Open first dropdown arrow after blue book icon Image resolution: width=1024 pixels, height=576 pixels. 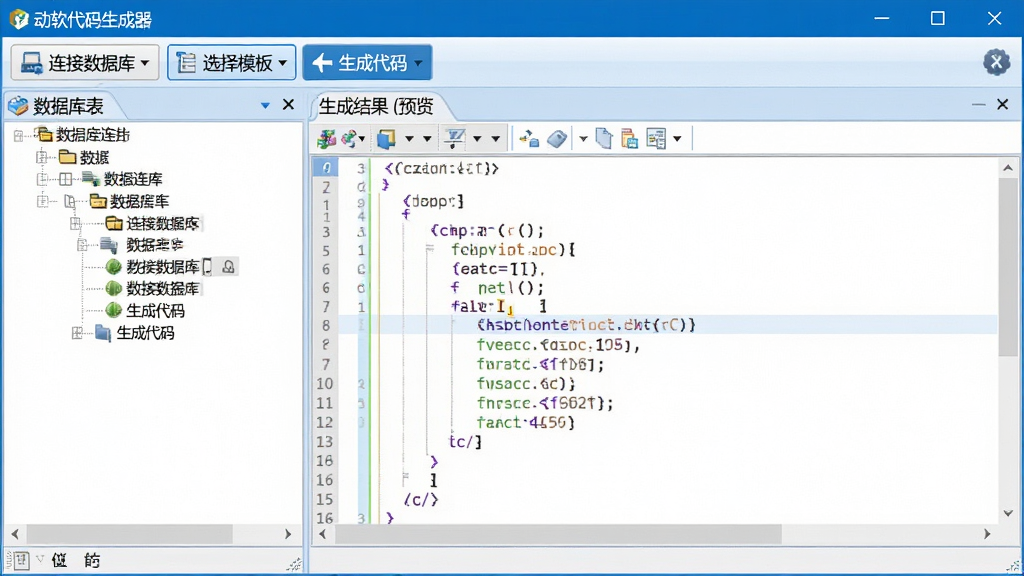click(x=409, y=139)
